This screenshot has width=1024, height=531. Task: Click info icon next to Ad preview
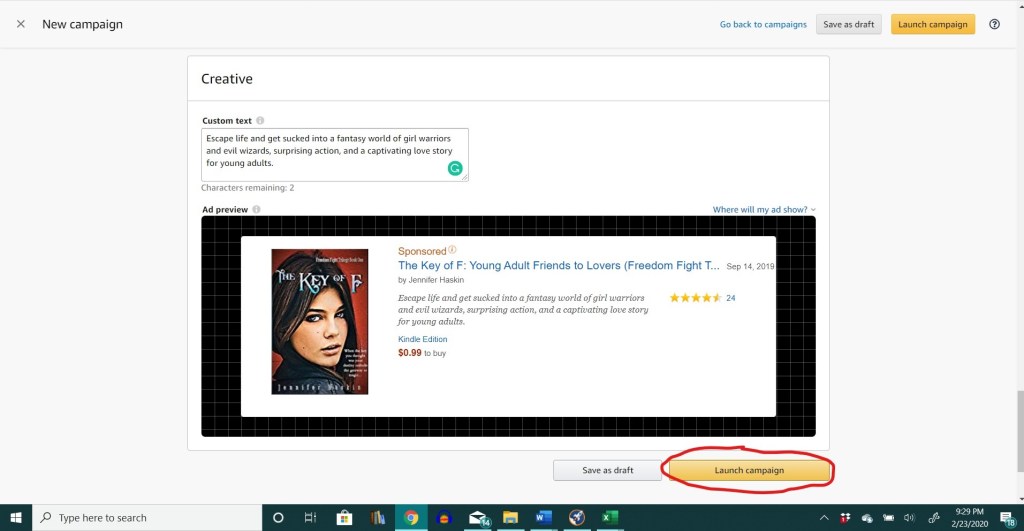(x=257, y=209)
